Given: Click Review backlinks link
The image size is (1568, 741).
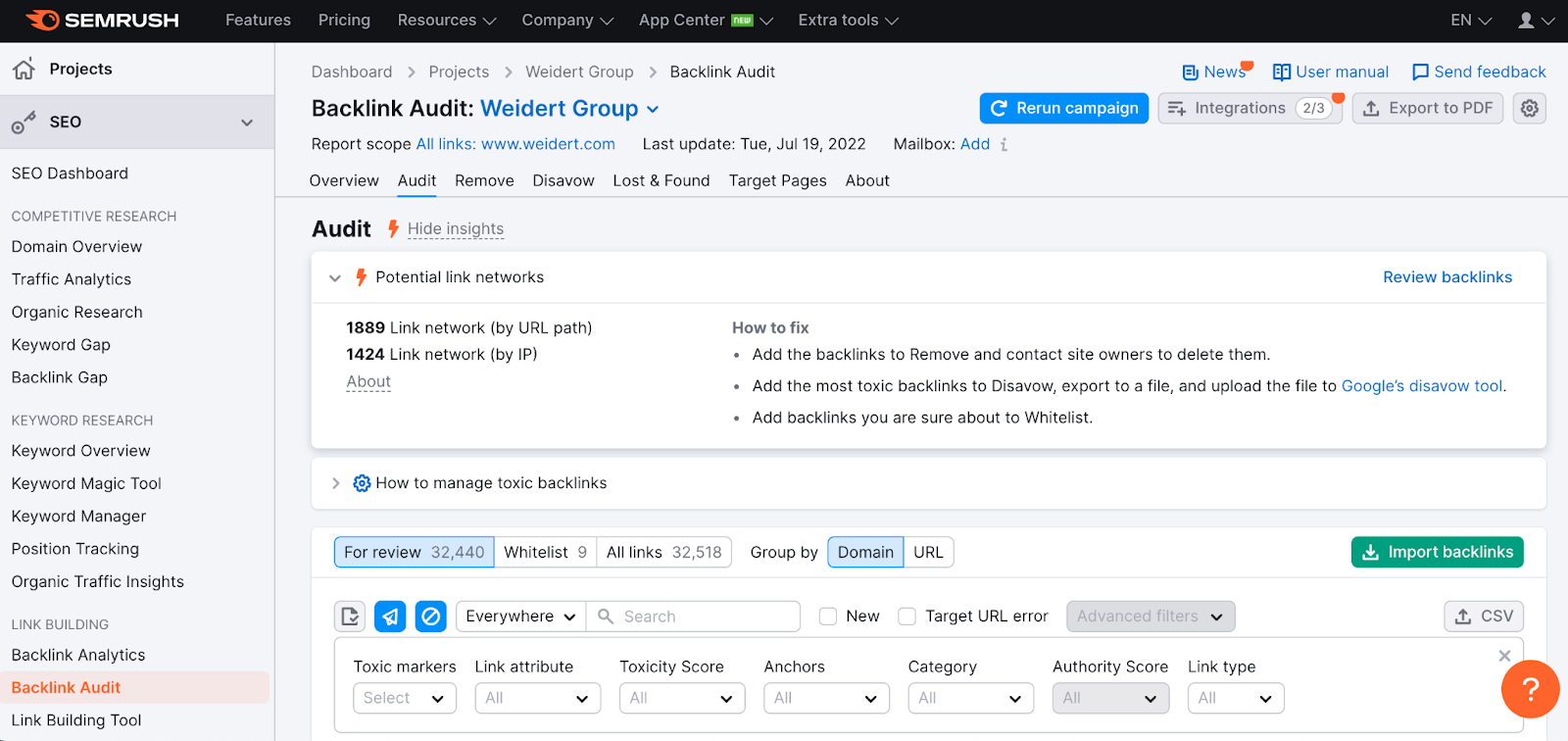Looking at the screenshot, I should click(x=1447, y=277).
